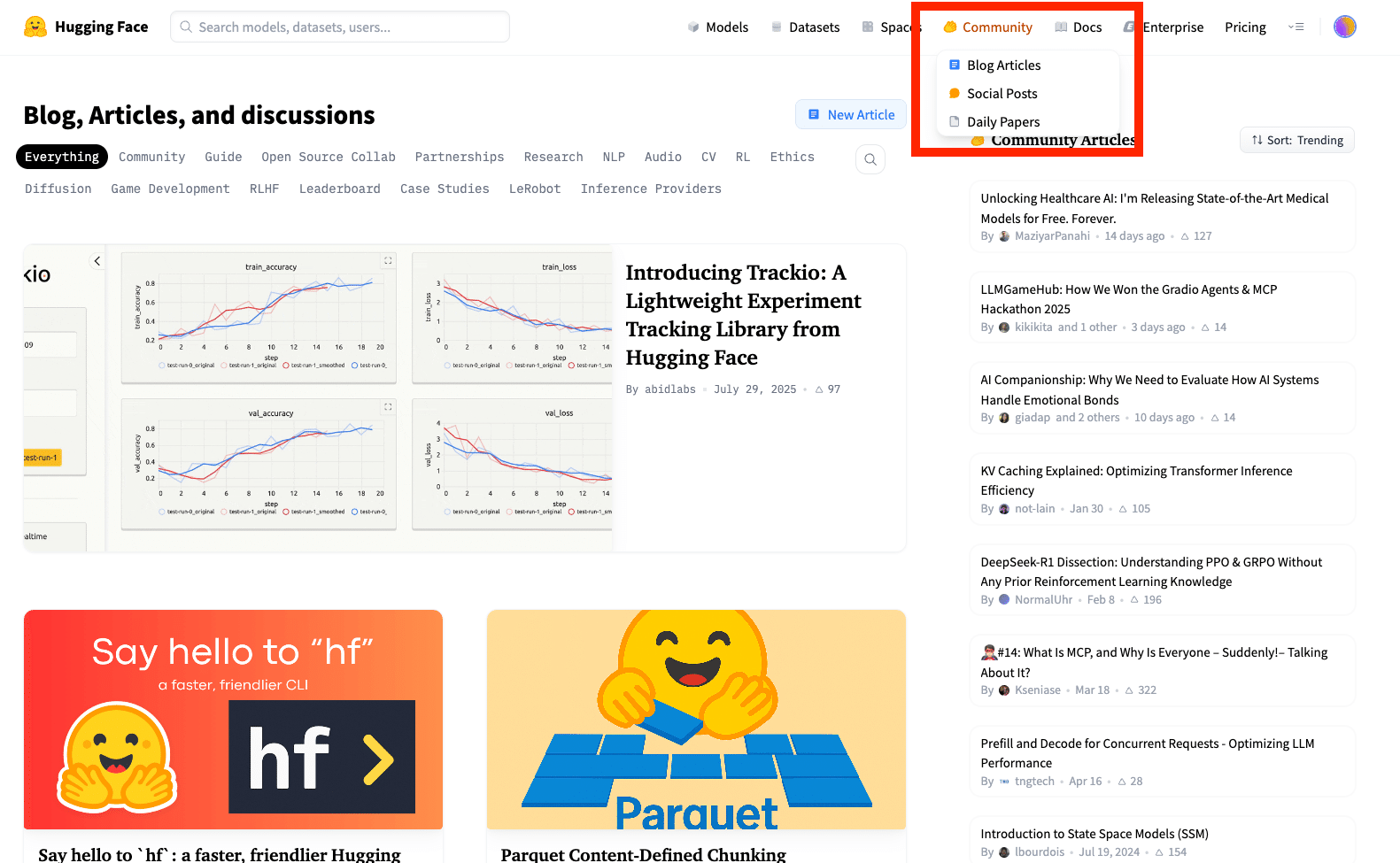Expand the train_accuracy chart fullscreen icon
The height and width of the screenshot is (863, 1400).
pos(388,261)
